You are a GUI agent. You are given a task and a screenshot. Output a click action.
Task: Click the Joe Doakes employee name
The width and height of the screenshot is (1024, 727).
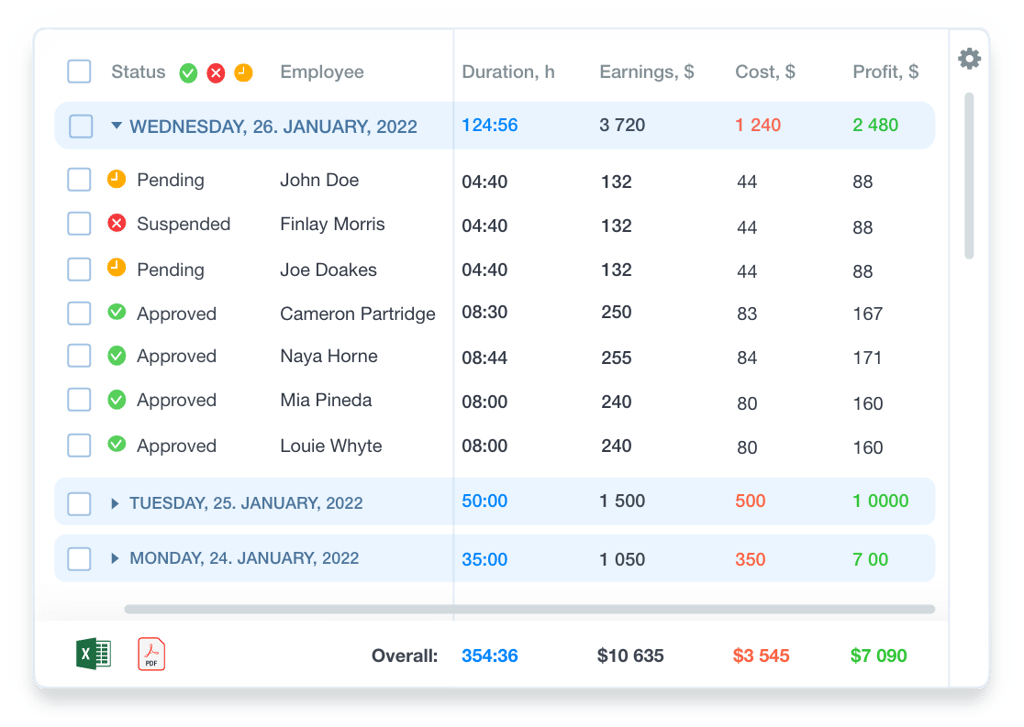tap(328, 270)
